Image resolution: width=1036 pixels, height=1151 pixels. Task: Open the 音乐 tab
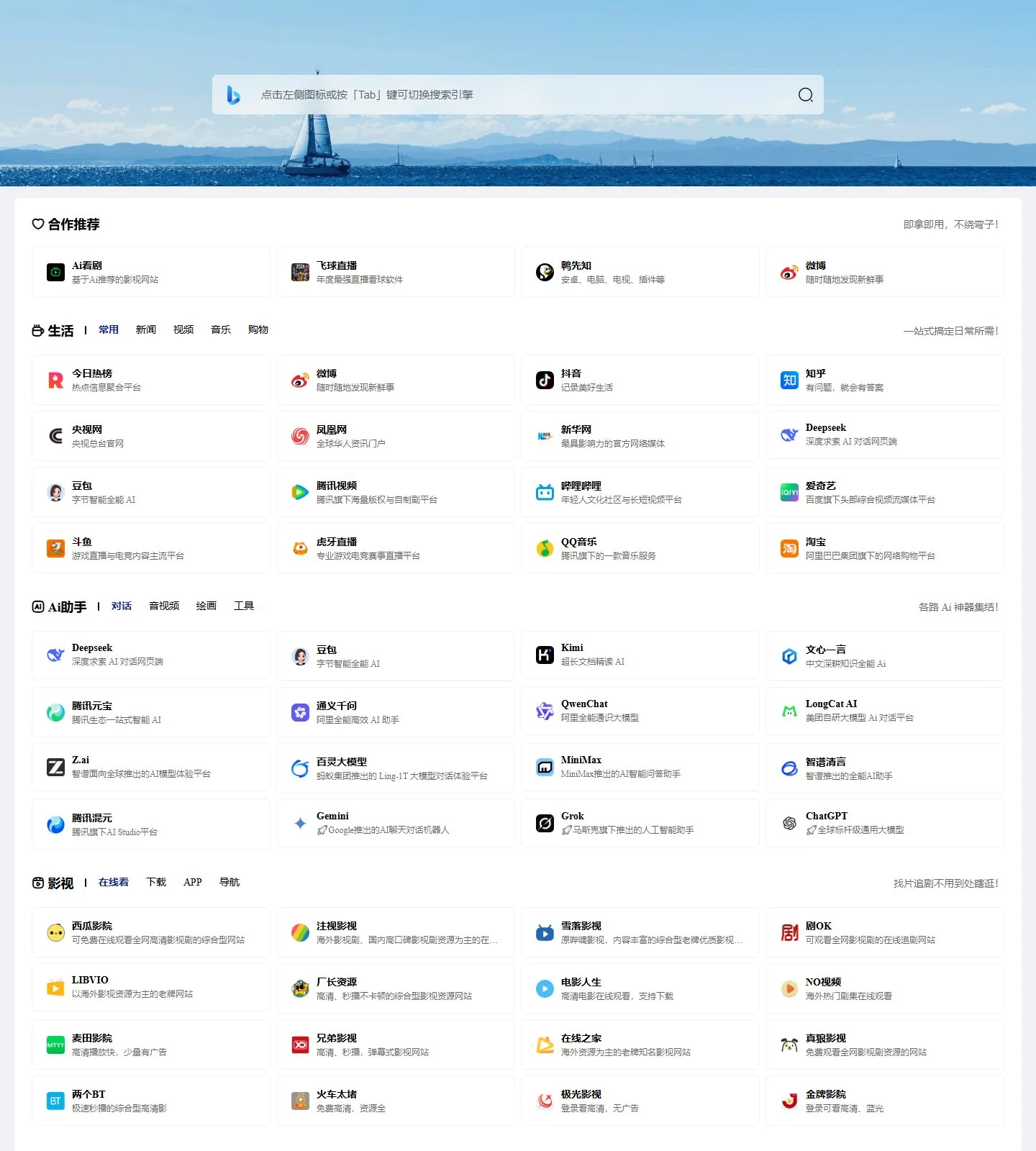tap(221, 329)
